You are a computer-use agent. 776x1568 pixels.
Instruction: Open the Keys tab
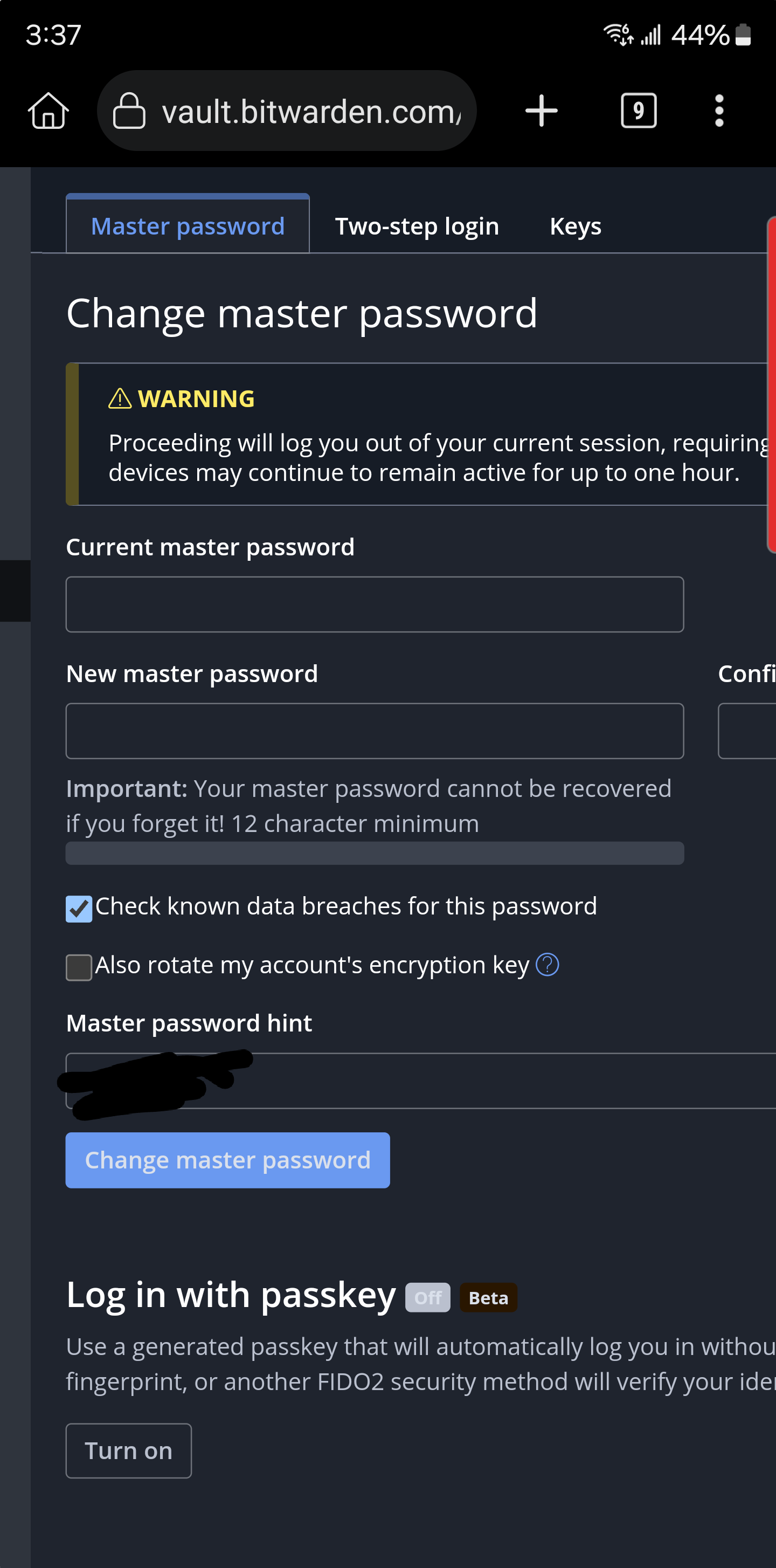pos(576,226)
